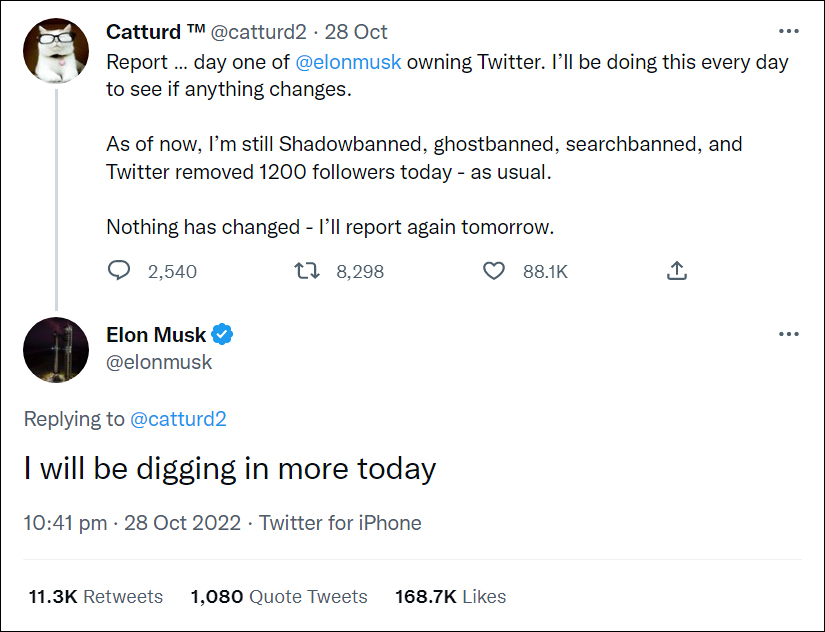Viewport: 825px width, 632px height.
Task: Open the three-dot menu on Catturd's tweet
Action: click(x=789, y=32)
